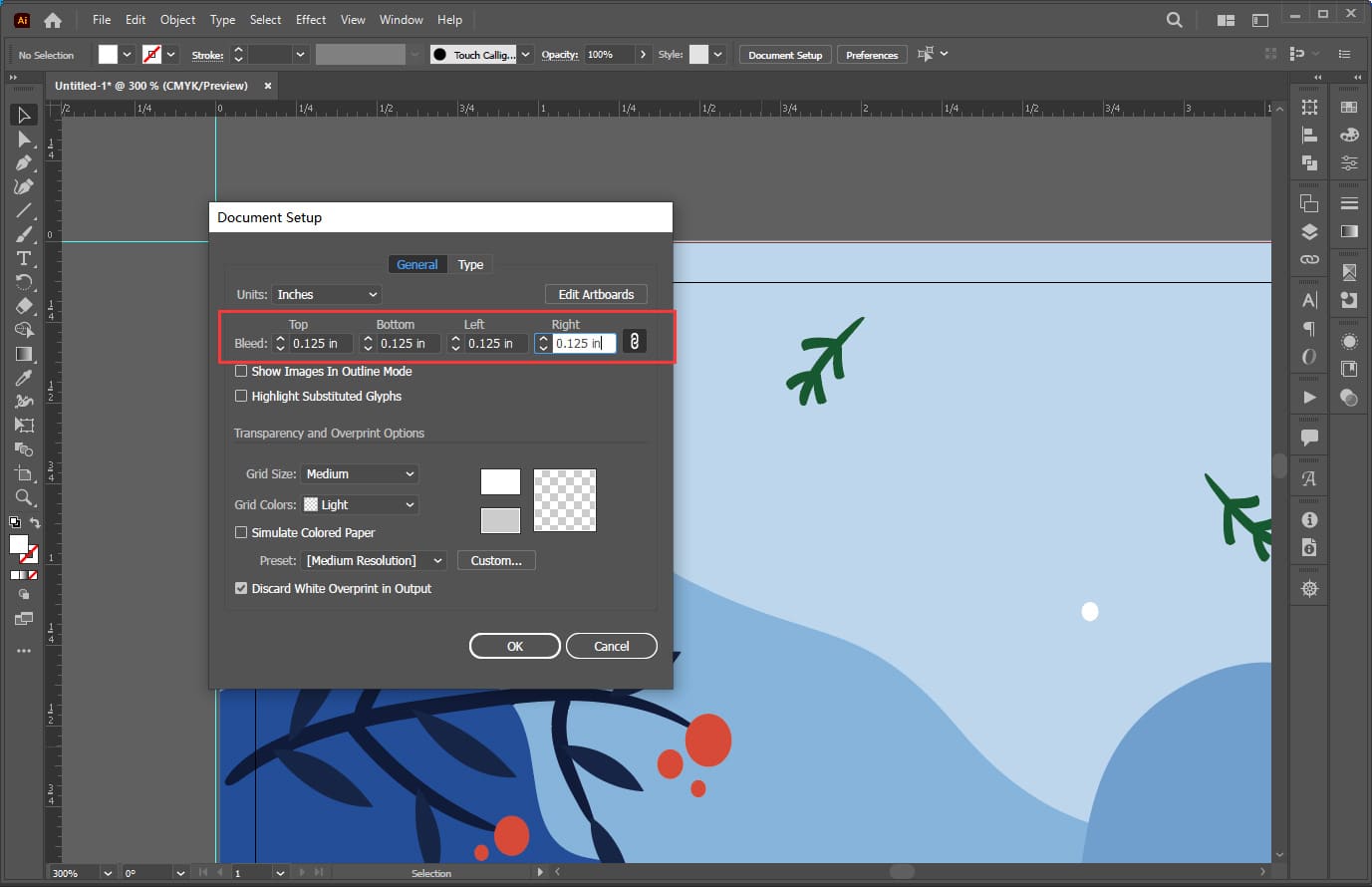Viewport: 1372px width, 887px height.
Task: Open the Align panel icon
Action: click(x=1309, y=136)
